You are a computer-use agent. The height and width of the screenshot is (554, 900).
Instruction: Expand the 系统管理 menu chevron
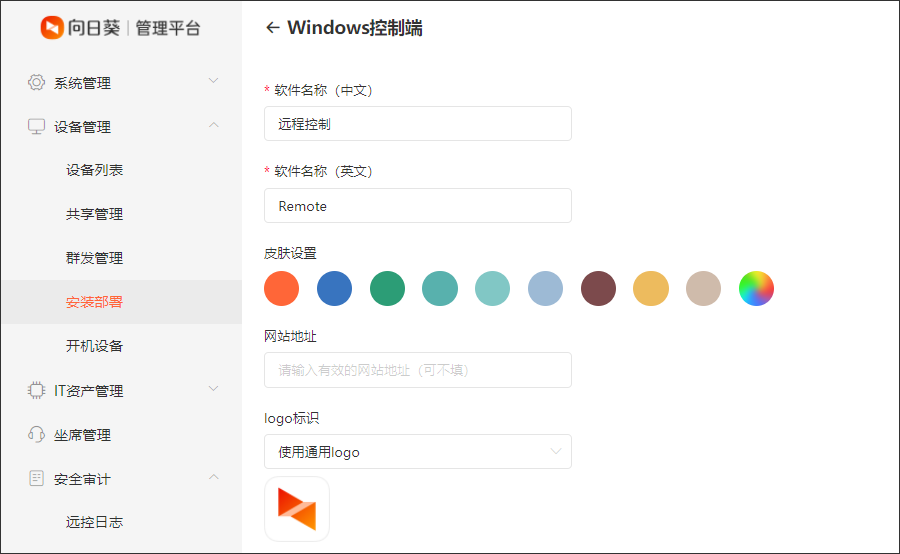[x=213, y=81]
